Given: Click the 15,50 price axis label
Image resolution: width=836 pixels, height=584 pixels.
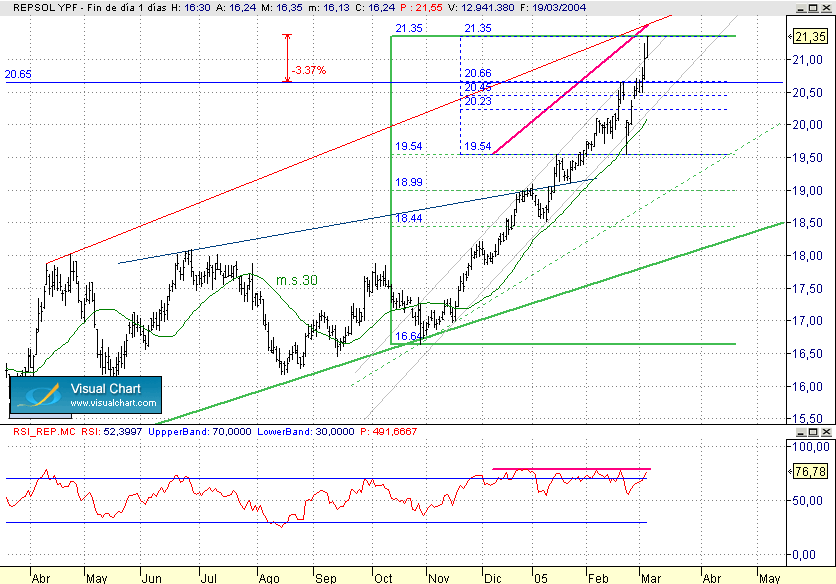Looking at the screenshot, I should click(x=808, y=419).
